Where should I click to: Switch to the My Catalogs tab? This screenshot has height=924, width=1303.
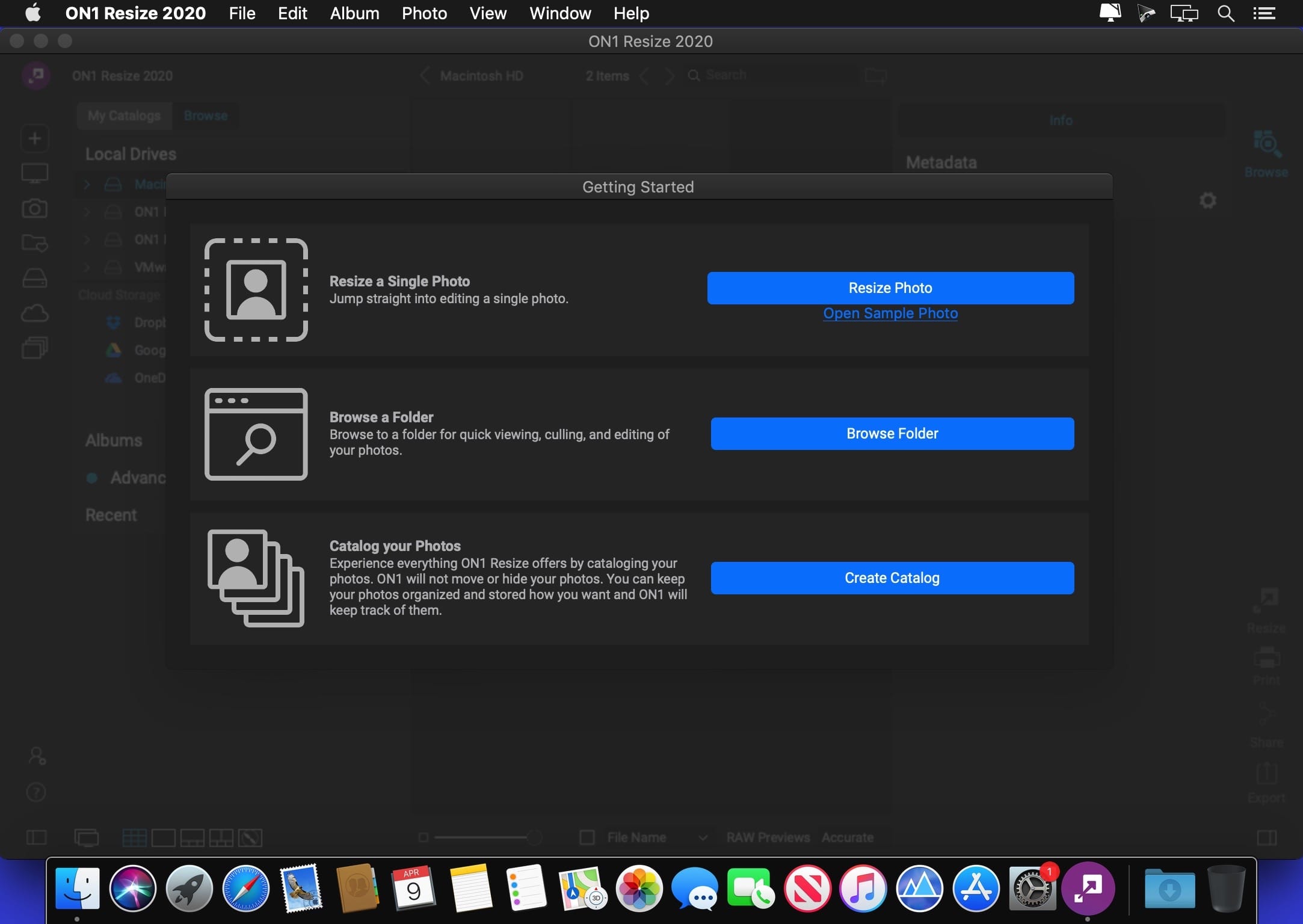tap(125, 115)
